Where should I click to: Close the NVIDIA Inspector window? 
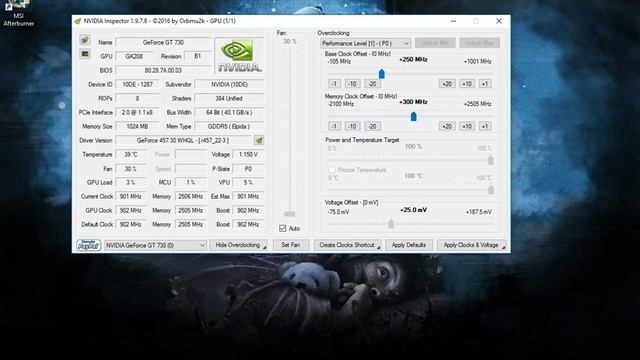pos(499,21)
